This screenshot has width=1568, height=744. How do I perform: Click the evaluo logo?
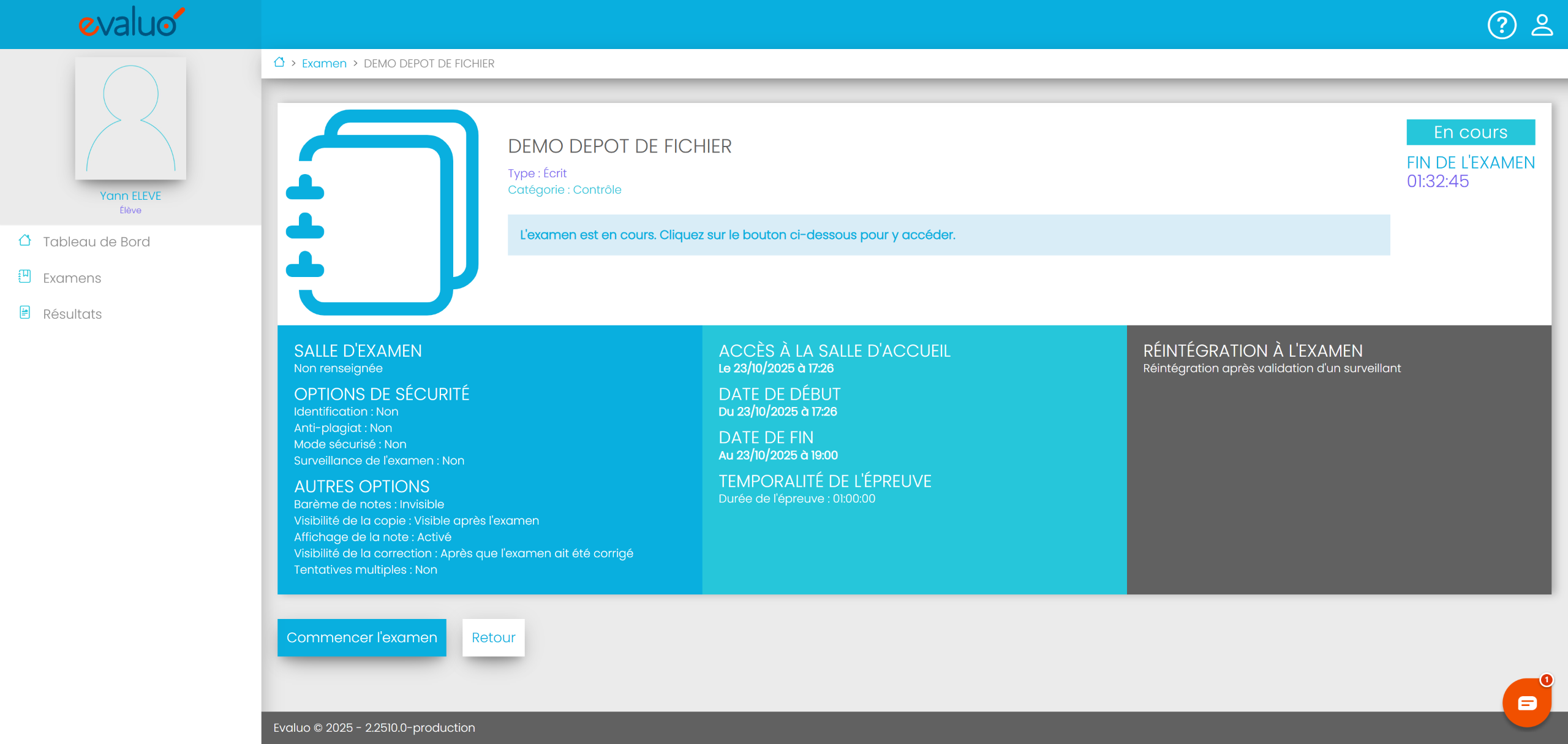[130, 23]
